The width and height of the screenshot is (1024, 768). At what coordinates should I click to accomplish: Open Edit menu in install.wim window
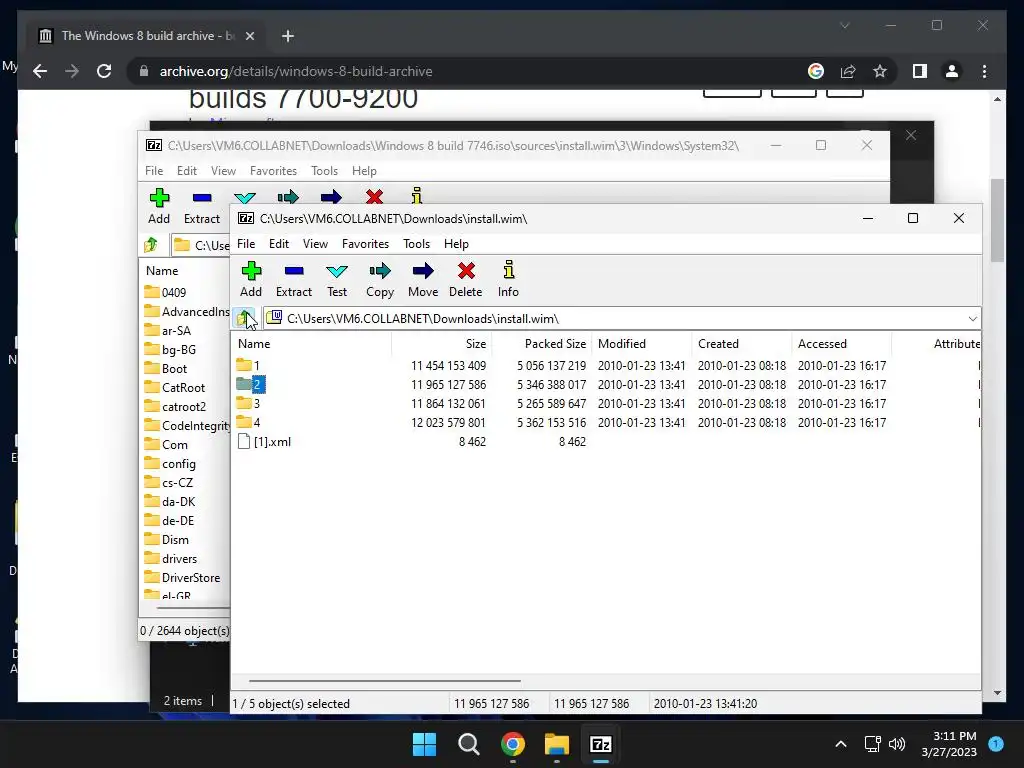click(x=279, y=244)
